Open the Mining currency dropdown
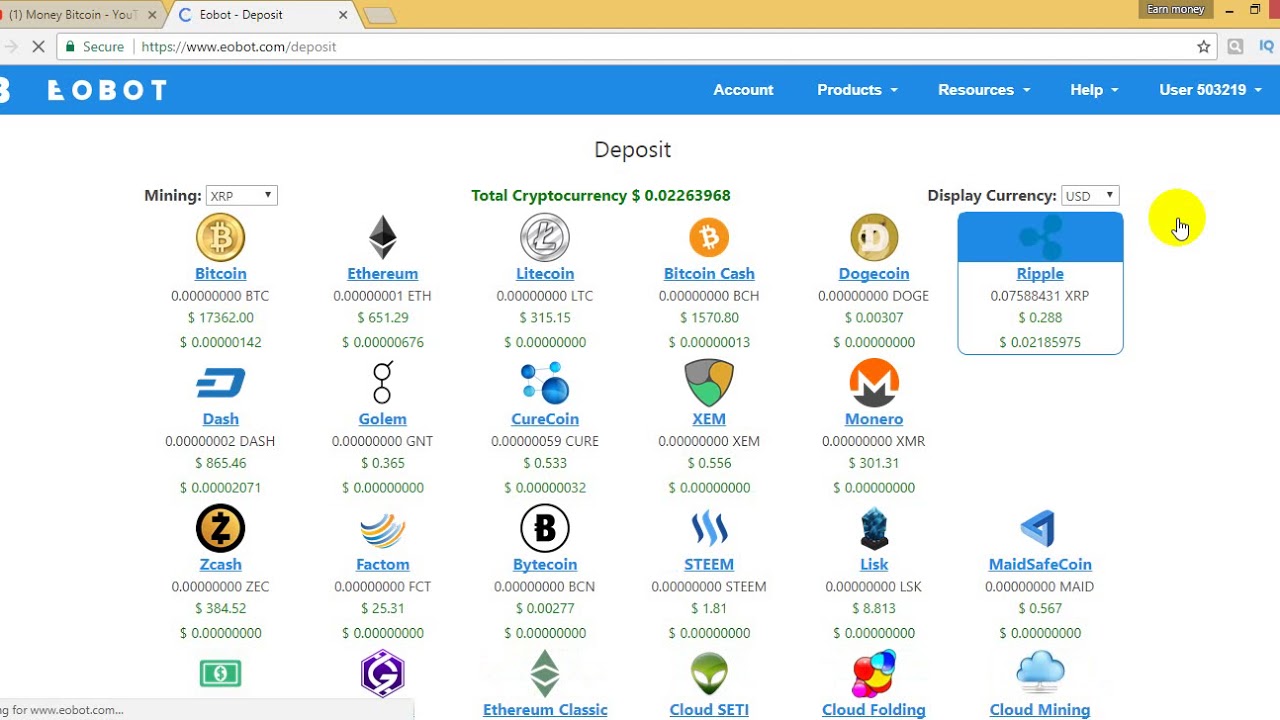Image resolution: width=1280 pixels, height=720 pixels. [x=241, y=196]
